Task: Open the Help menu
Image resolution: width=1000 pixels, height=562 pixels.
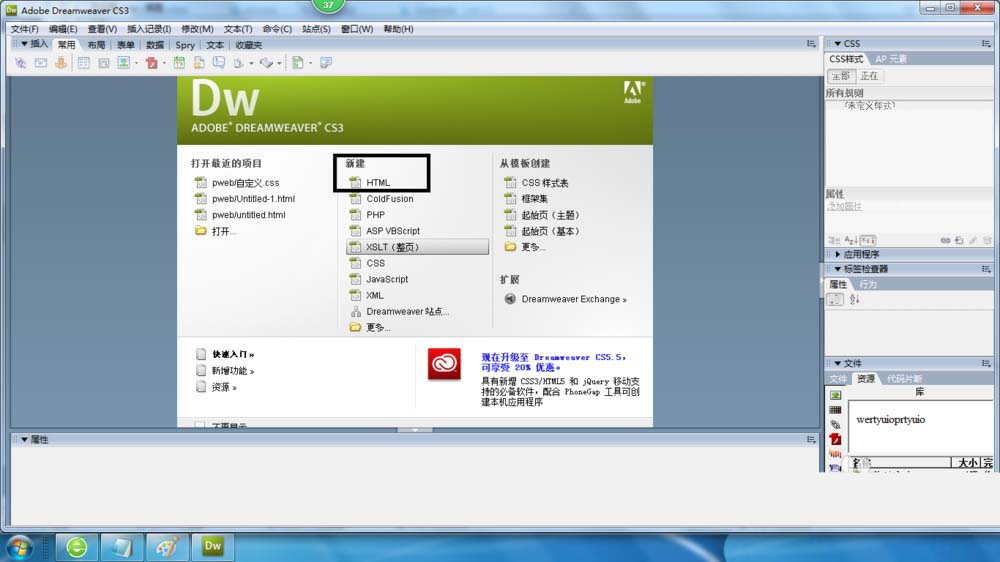Action: point(398,29)
